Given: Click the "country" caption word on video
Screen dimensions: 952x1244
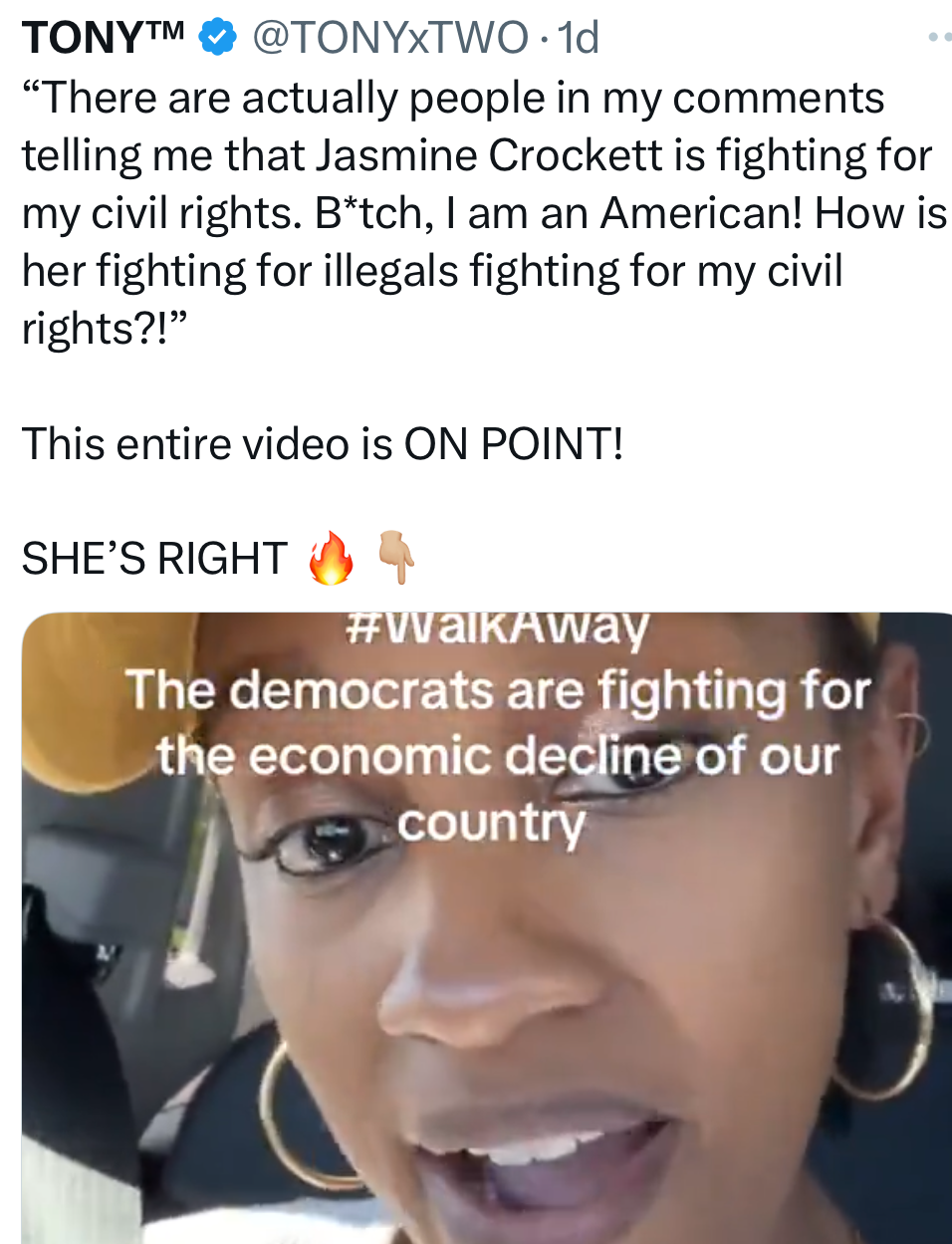Looking at the screenshot, I should pyautogui.click(x=491, y=824).
